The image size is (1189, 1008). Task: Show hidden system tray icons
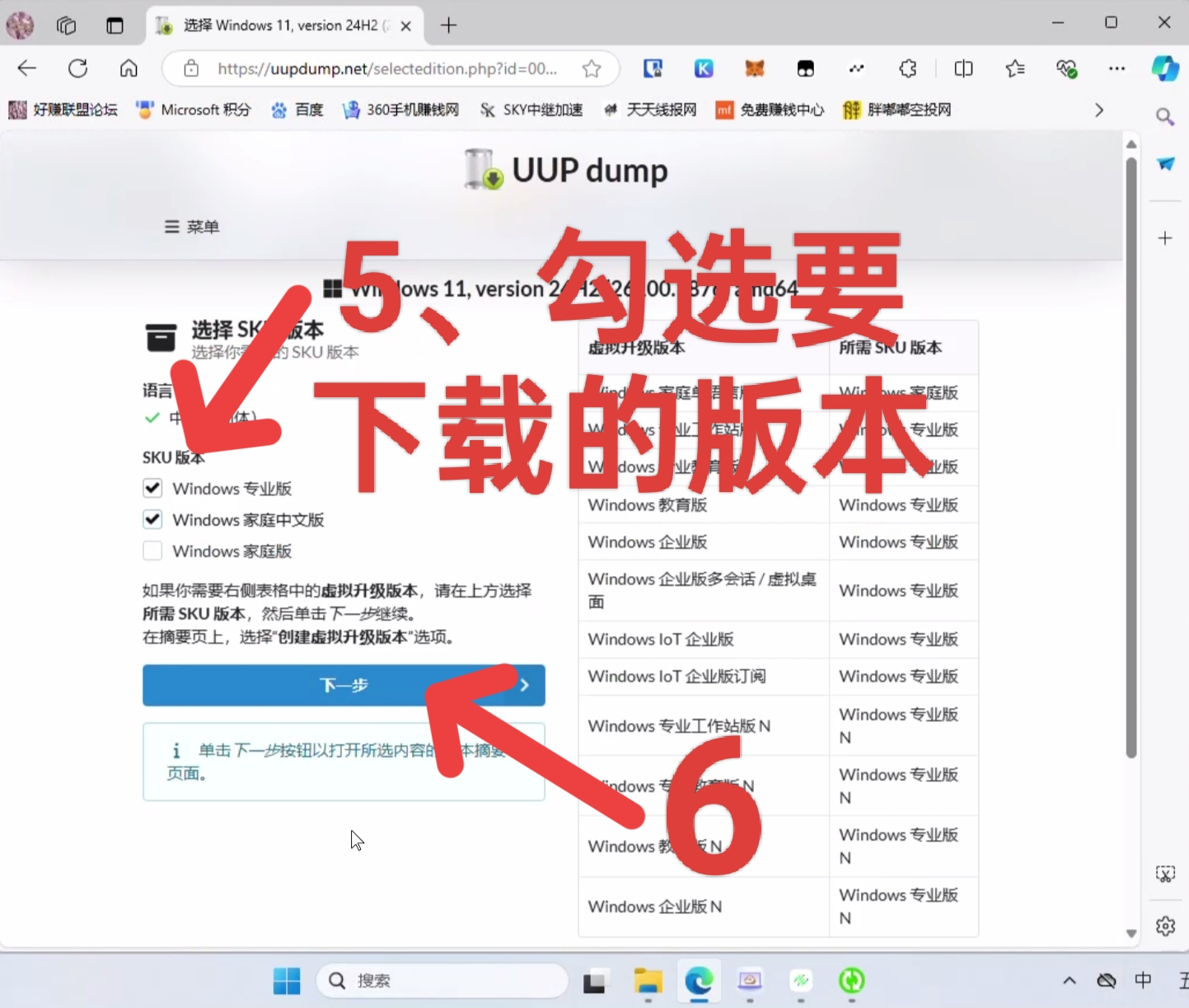tap(1070, 981)
